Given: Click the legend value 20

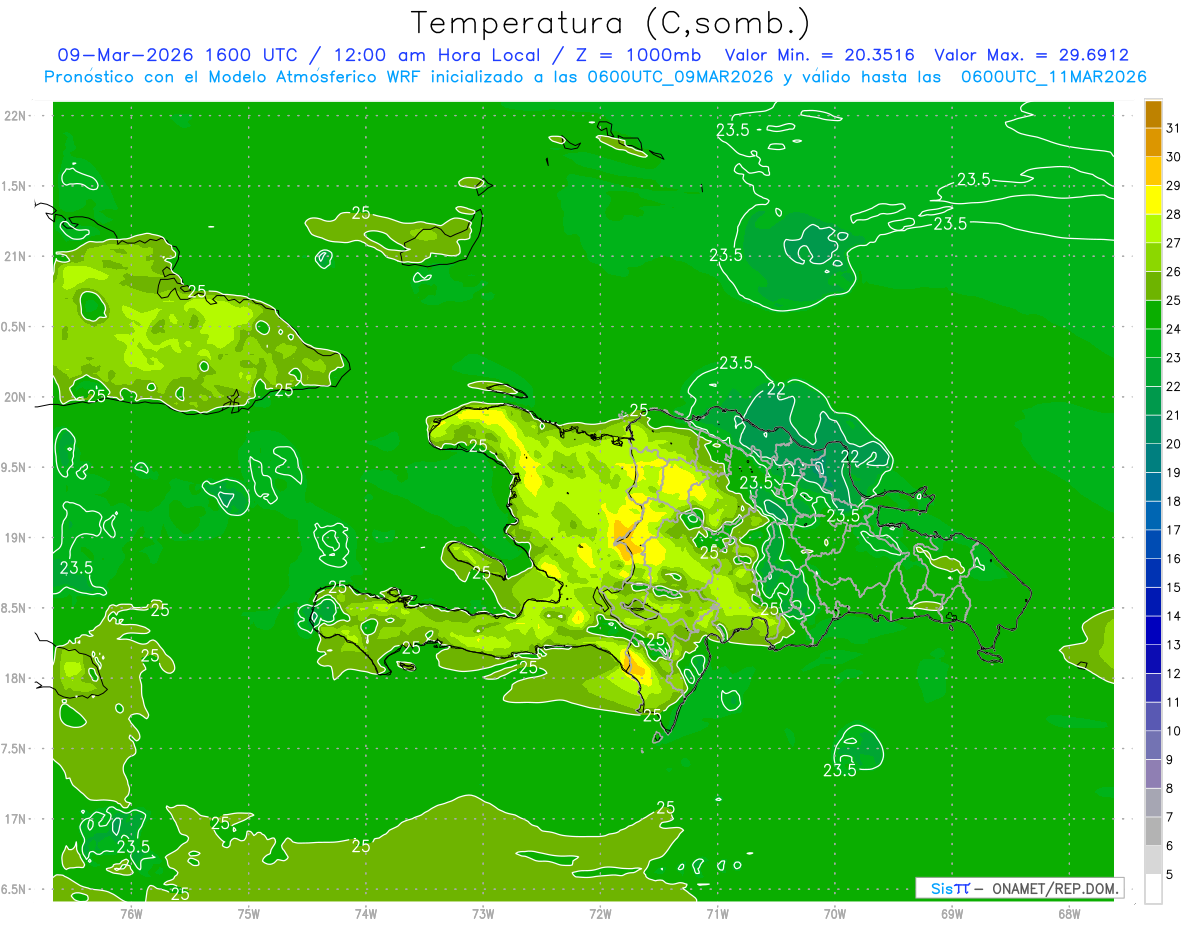Looking at the screenshot, I should 1174,444.
